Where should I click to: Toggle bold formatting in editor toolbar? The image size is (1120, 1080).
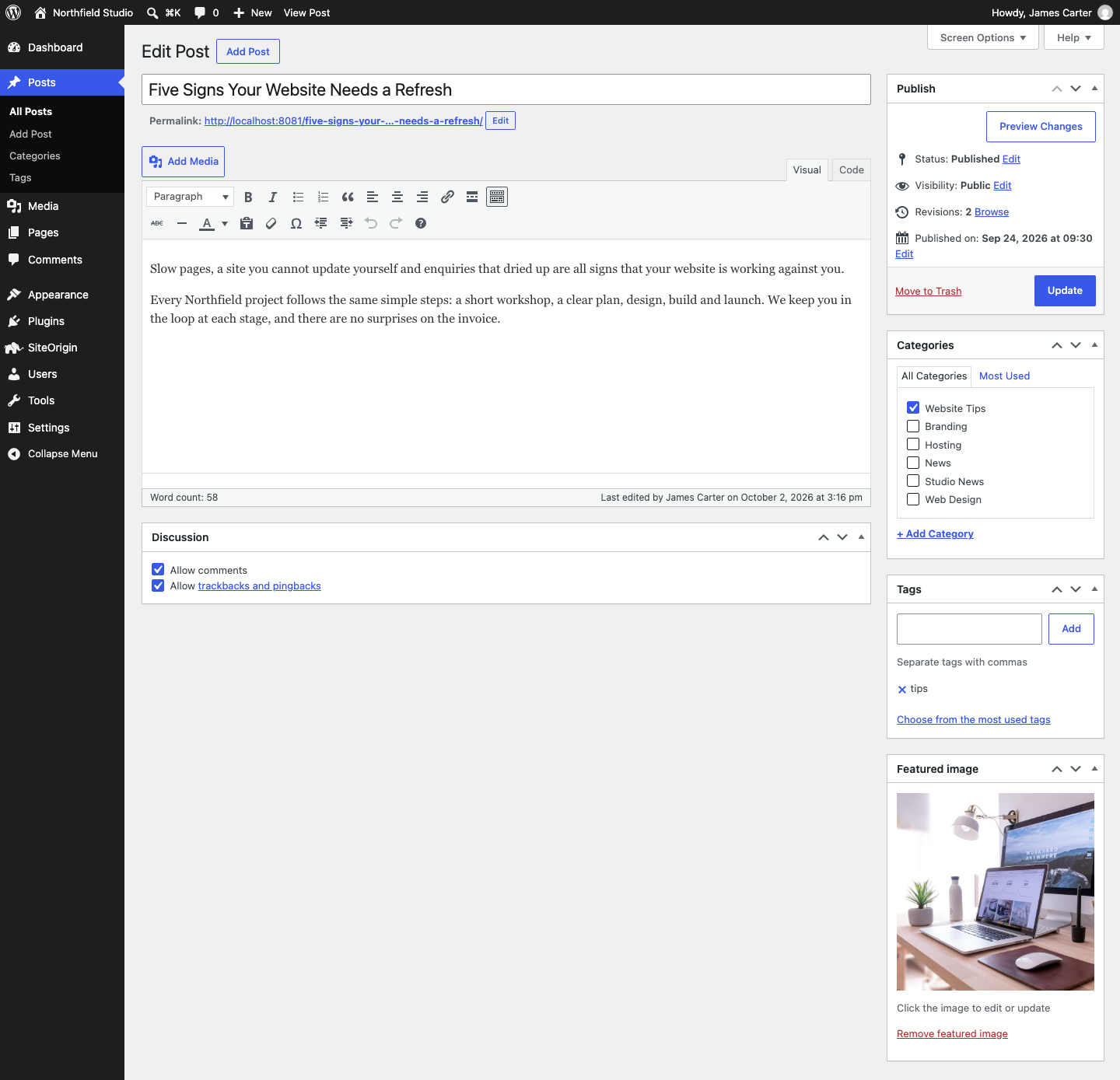click(248, 197)
